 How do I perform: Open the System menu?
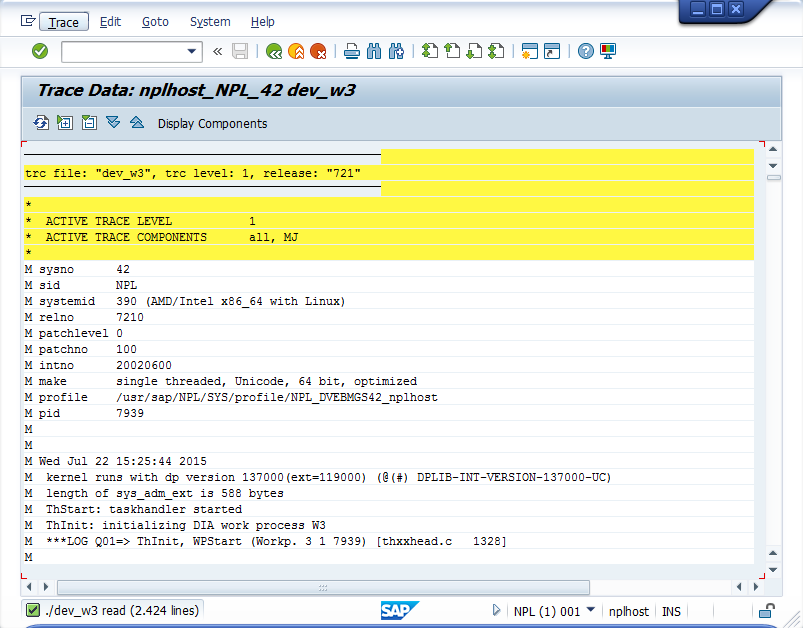coord(210,22)
